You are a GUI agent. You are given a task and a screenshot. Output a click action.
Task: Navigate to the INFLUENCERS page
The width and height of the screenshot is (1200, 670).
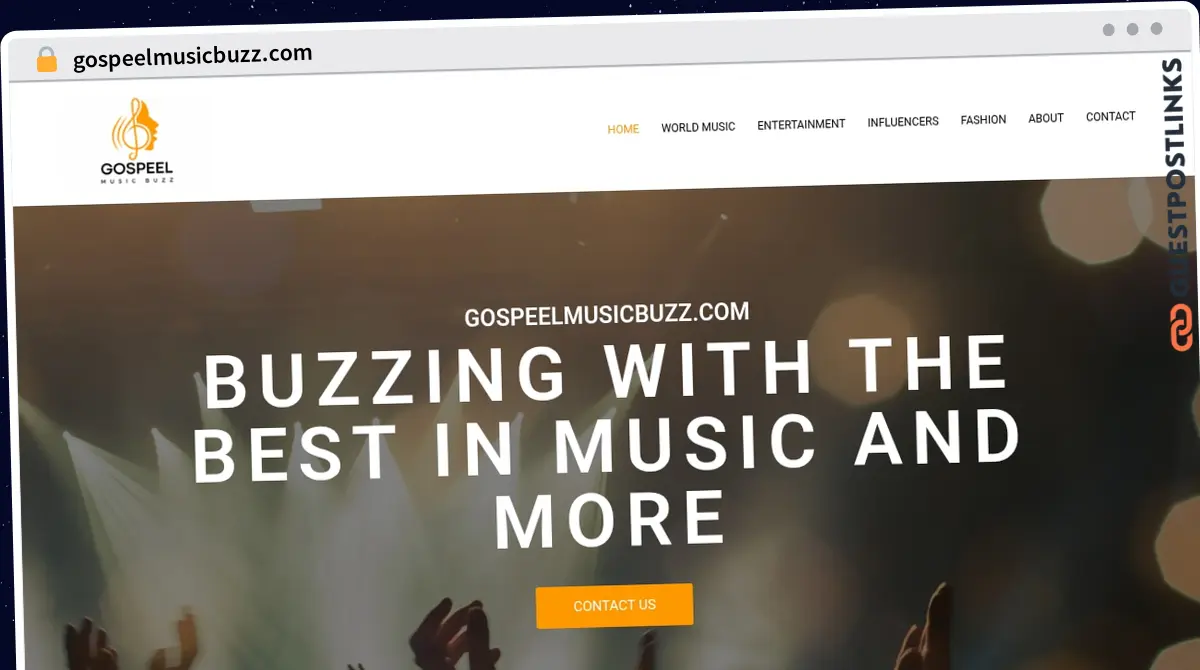pos(903,122)
